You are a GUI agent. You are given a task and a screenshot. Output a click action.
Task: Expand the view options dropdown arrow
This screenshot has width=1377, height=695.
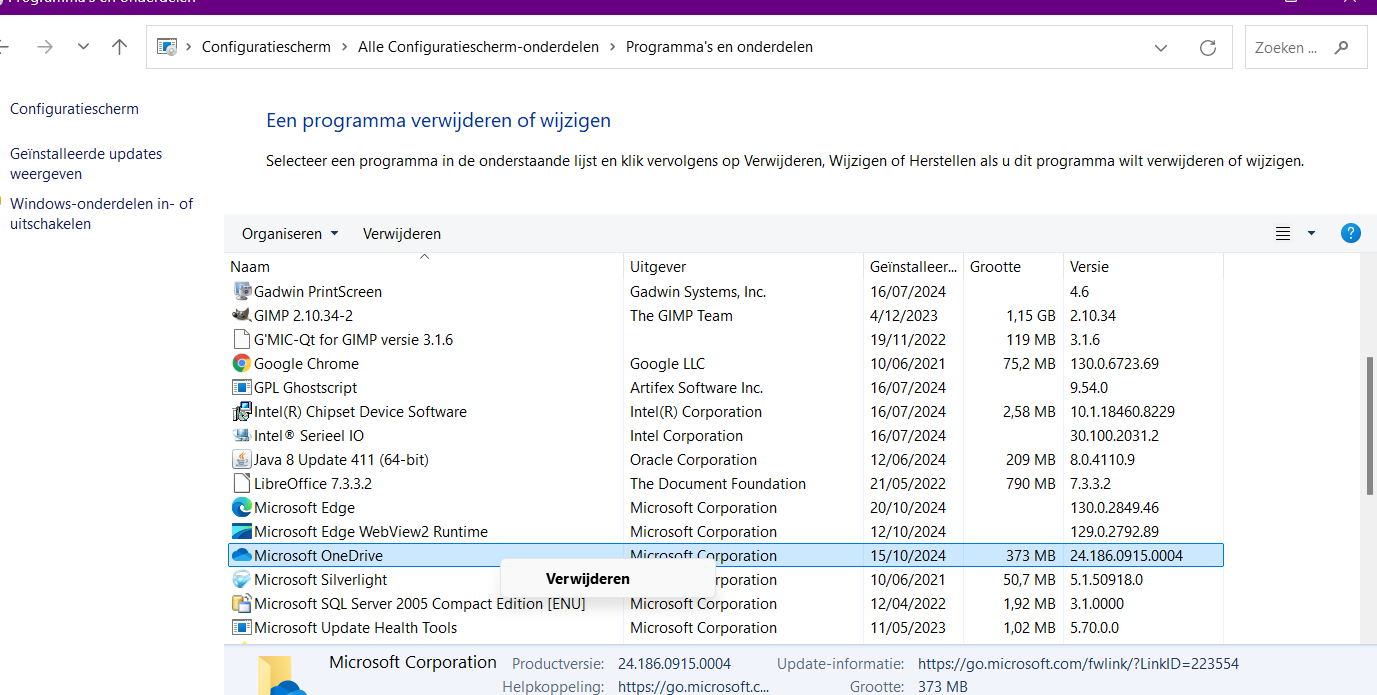click(1311, 234)
